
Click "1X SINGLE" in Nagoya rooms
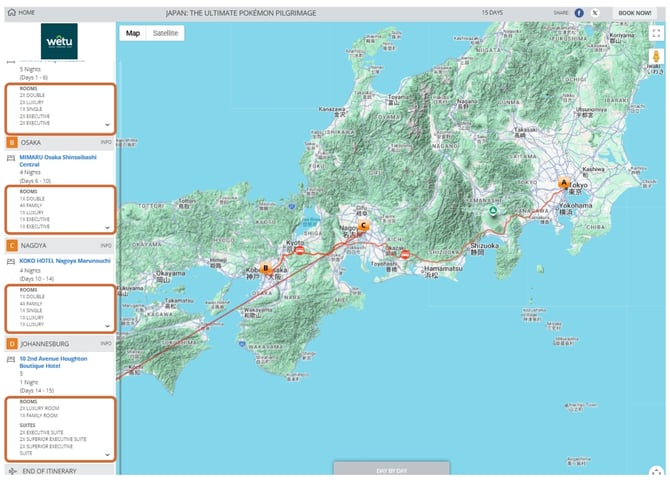pyautogui.click(x=31, y=311)
